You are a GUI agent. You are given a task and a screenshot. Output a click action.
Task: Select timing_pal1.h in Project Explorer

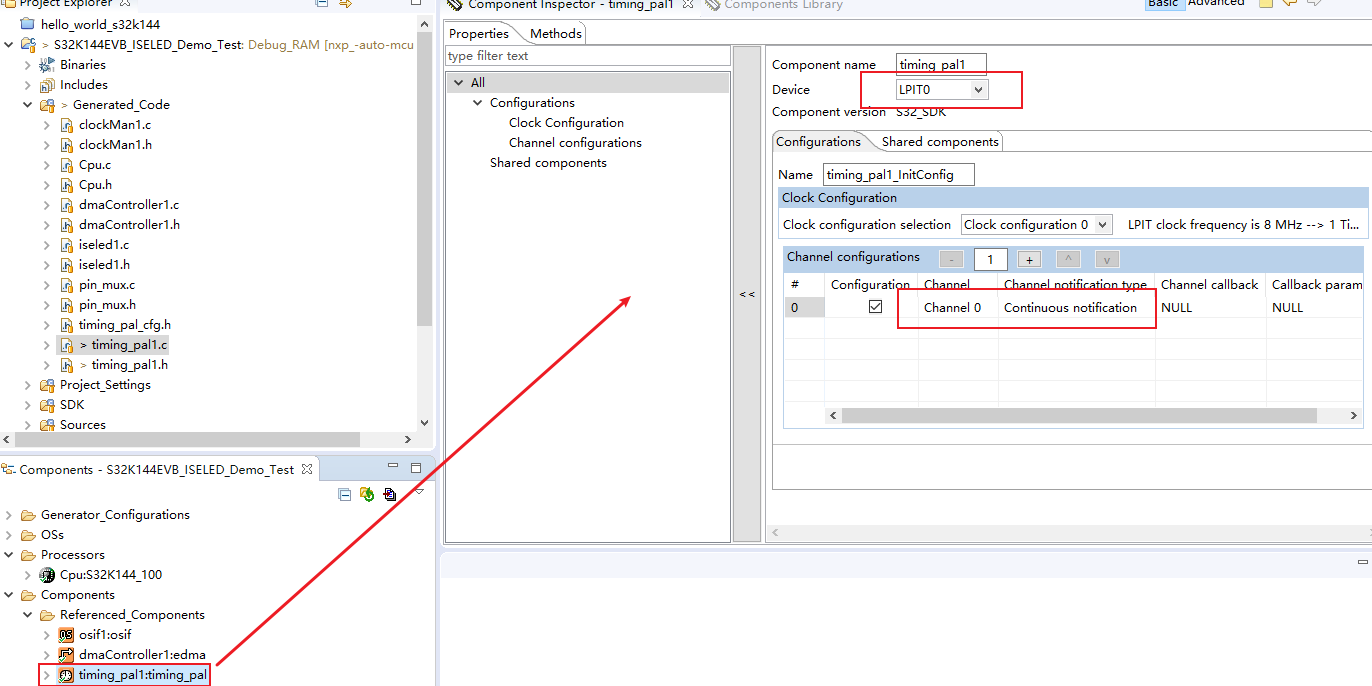(130, 365)
